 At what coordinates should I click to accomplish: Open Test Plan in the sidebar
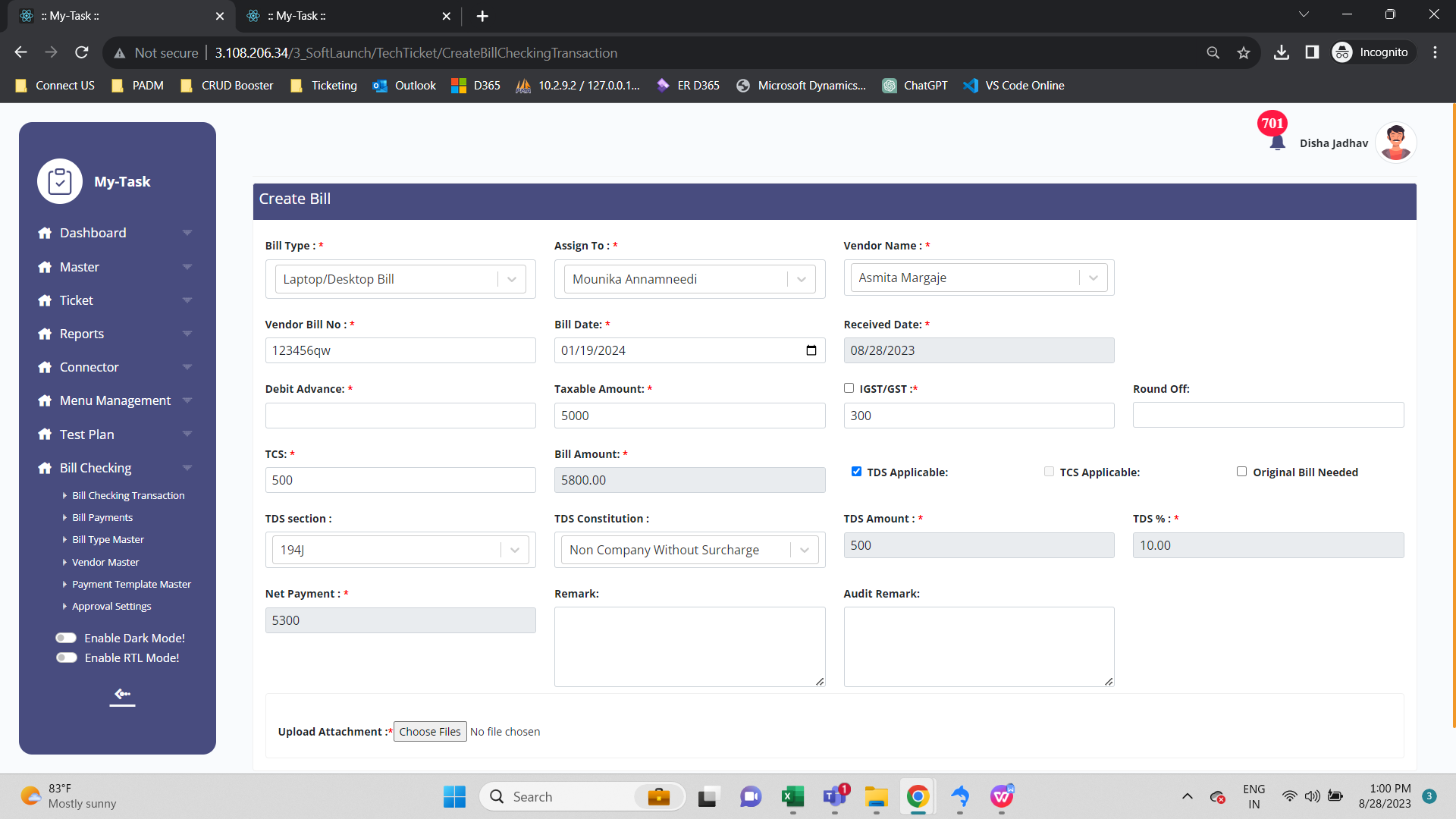click(115, 435)
